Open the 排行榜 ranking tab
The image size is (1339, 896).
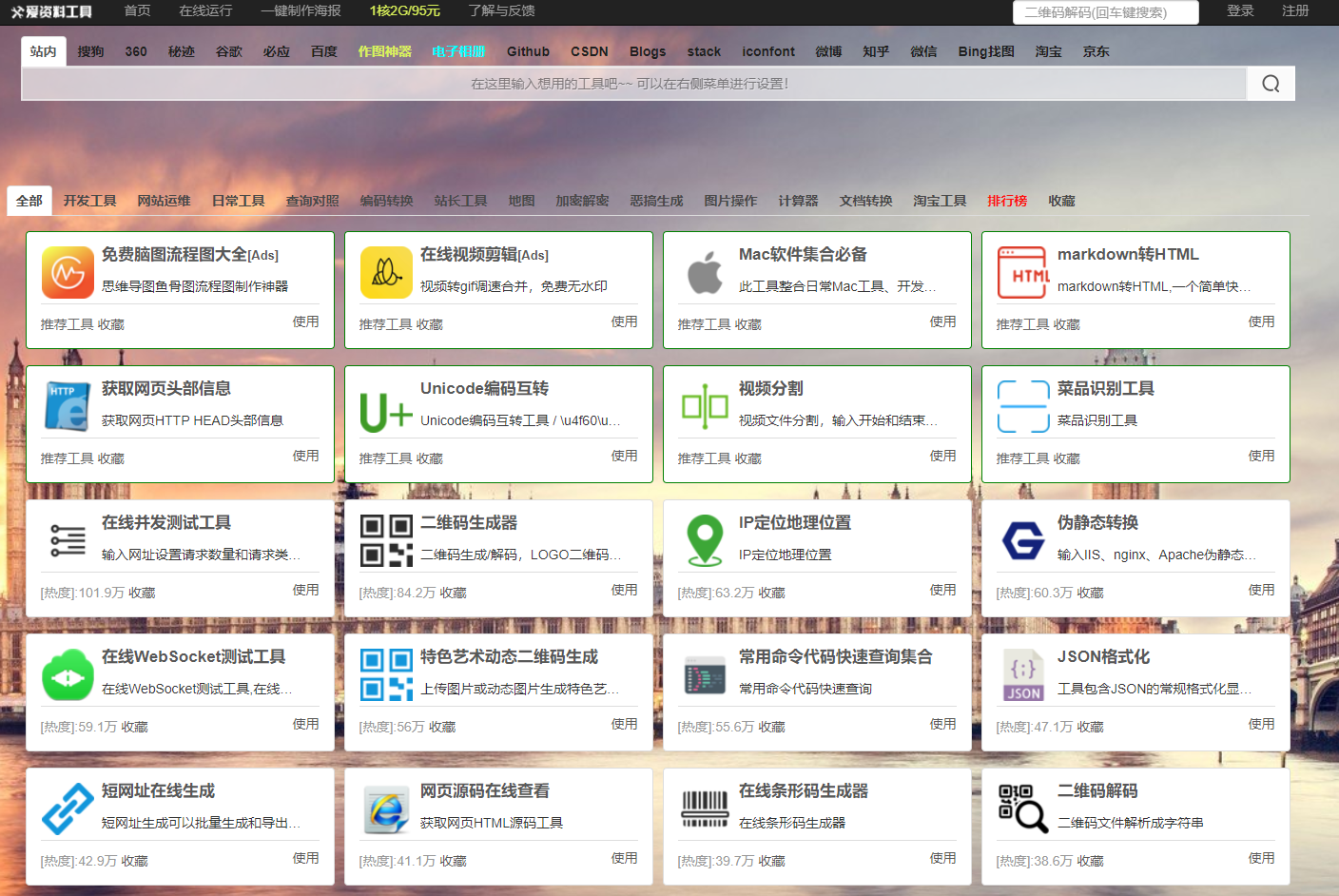(1006, 201)
